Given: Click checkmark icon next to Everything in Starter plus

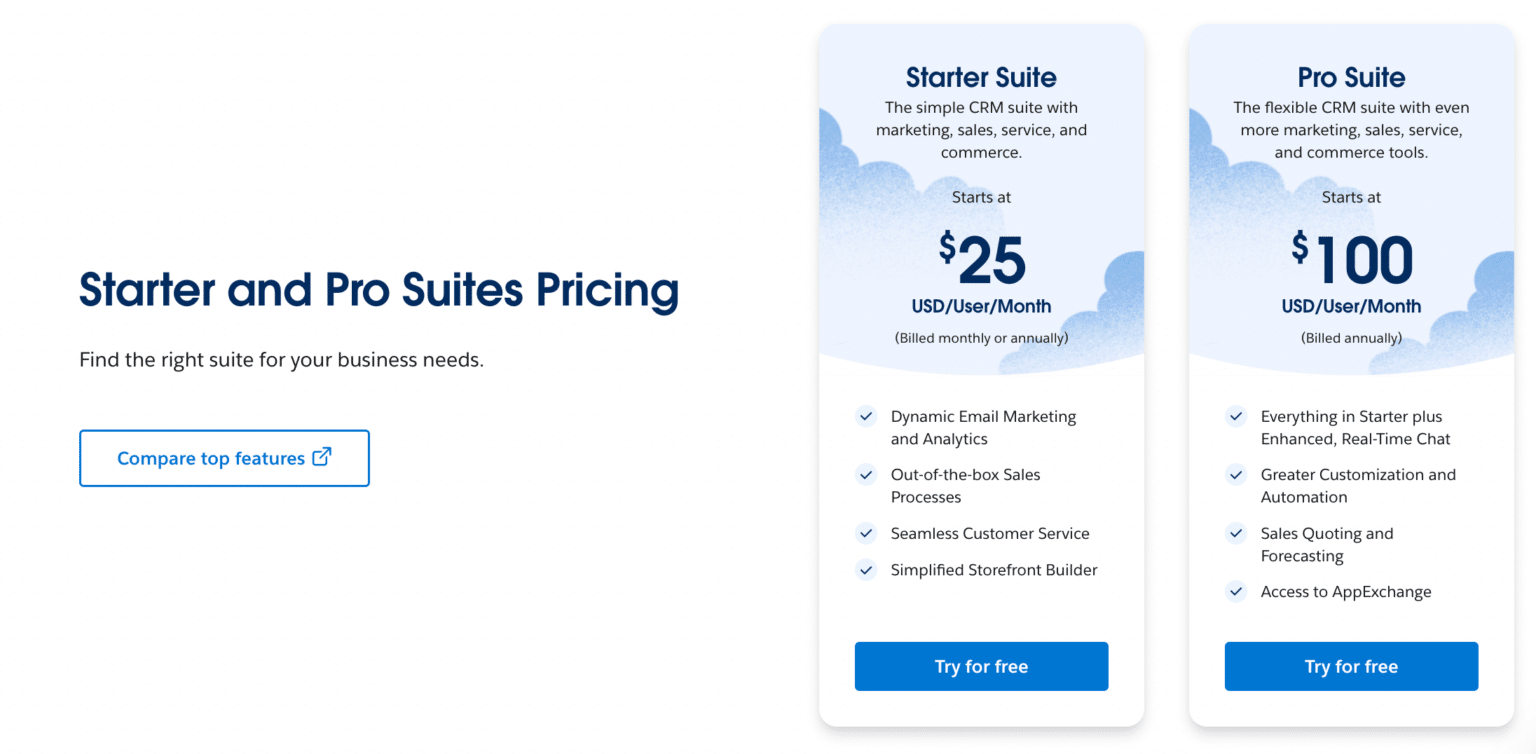Looking at the screenshot, I should [1236, 416].
